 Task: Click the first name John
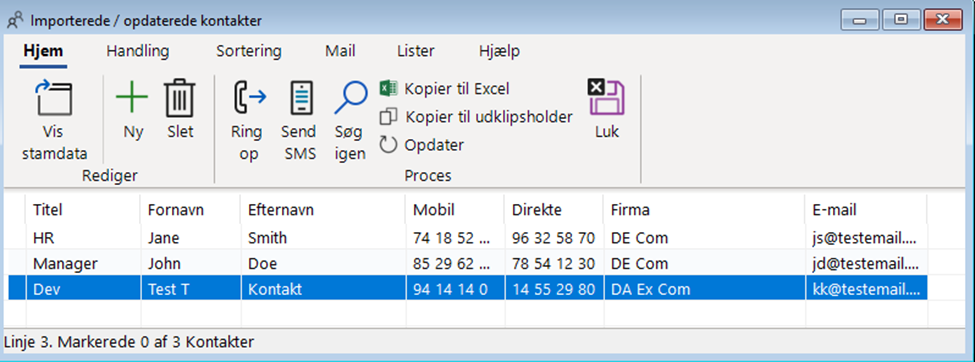click(x=190, y=264)
